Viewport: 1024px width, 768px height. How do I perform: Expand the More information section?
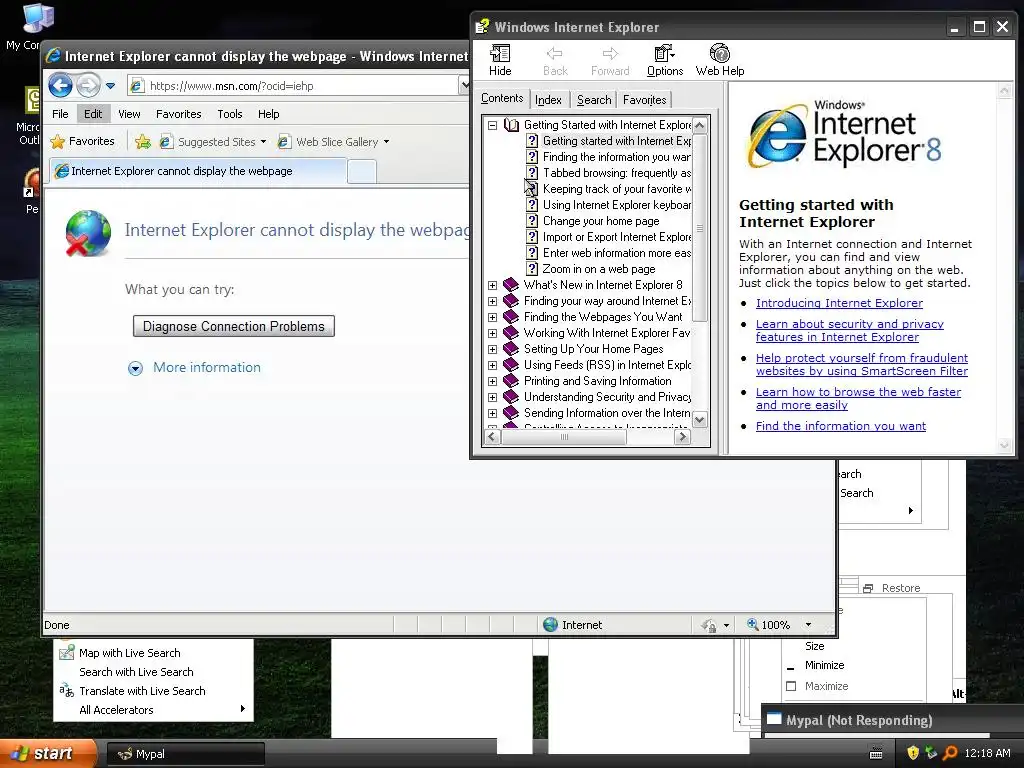tap(194, 368)
